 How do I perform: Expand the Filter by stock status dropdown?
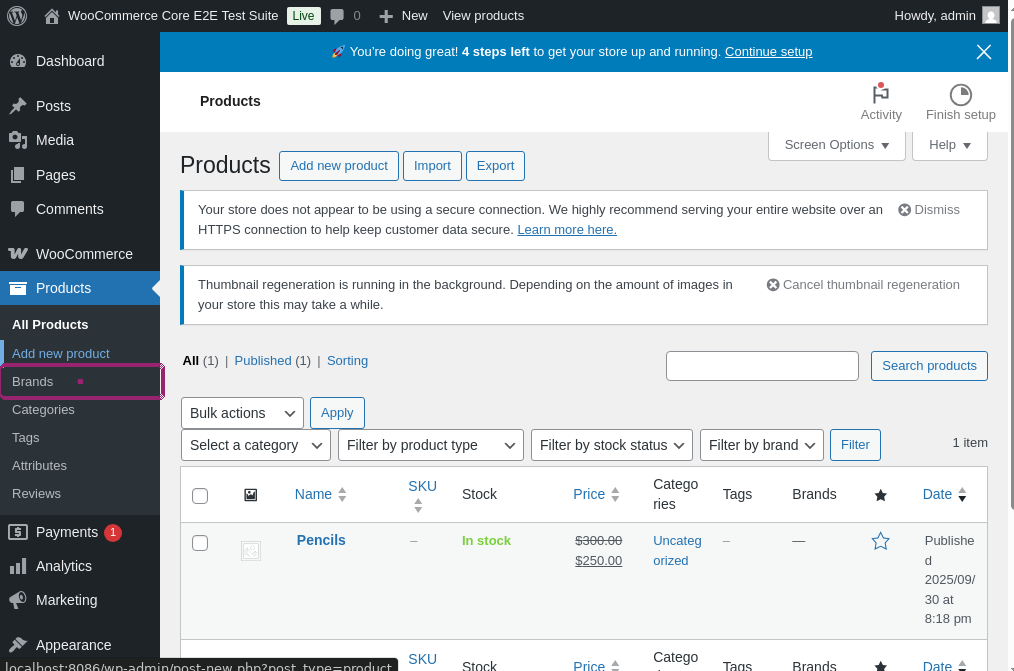point(611,445)
